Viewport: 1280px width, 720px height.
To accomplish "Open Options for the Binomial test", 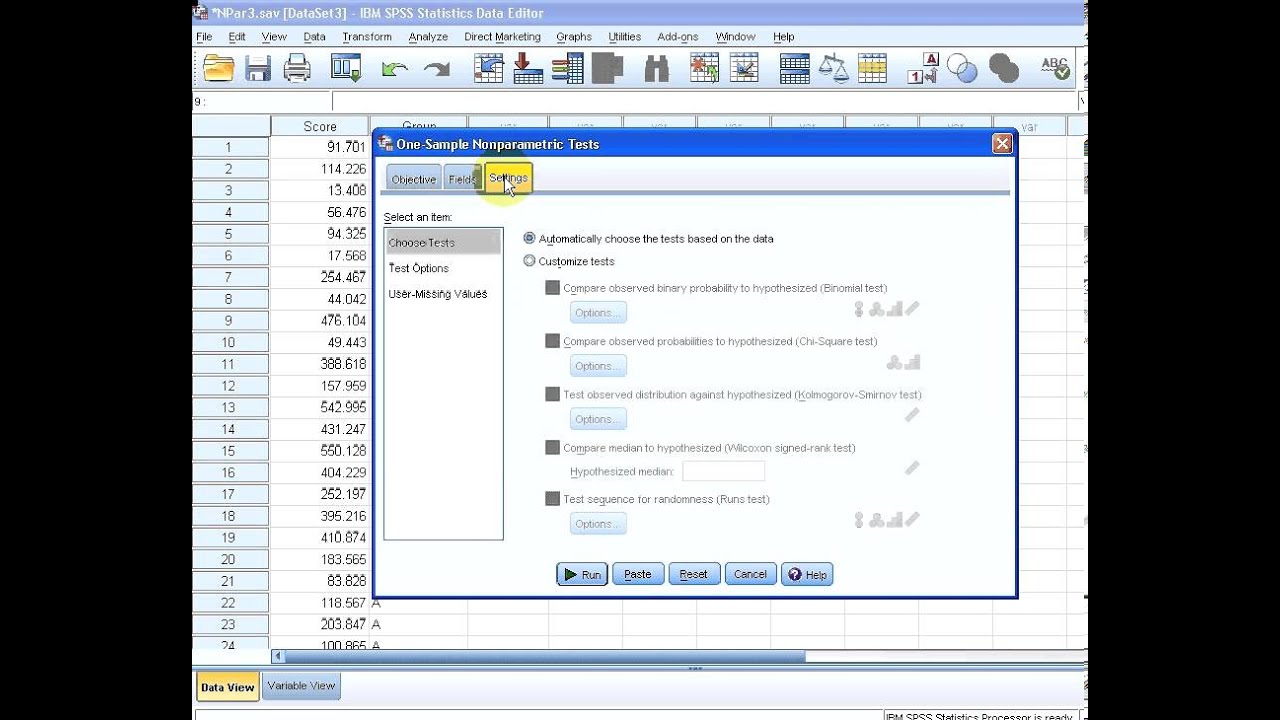I will (598, 312).
